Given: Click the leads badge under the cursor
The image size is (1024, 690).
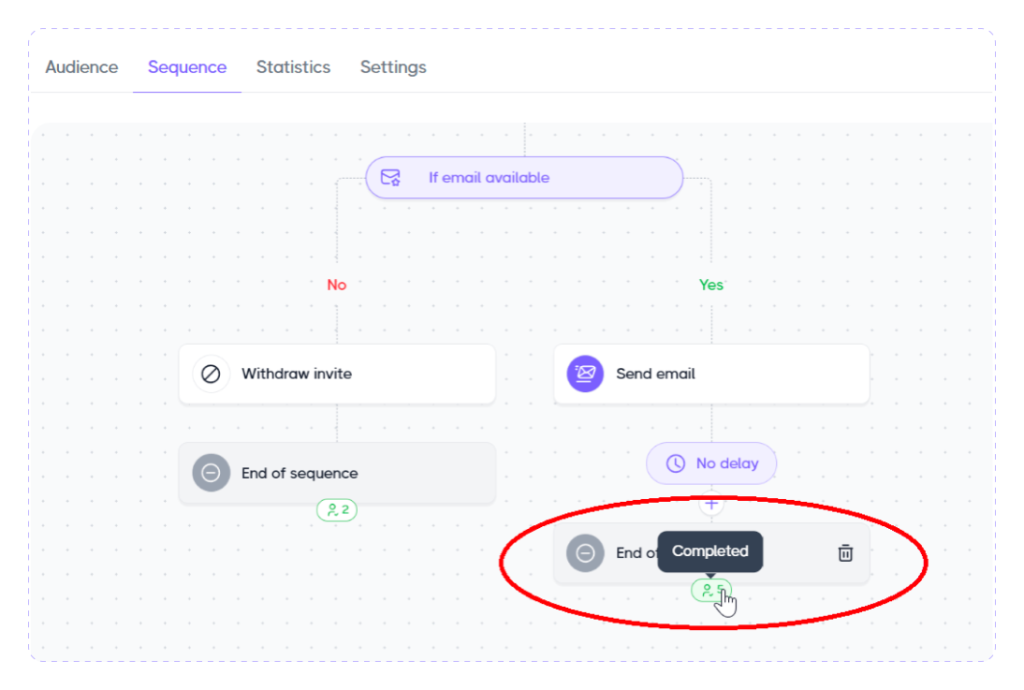Looking at the screenshot, I should click(710, 591).
